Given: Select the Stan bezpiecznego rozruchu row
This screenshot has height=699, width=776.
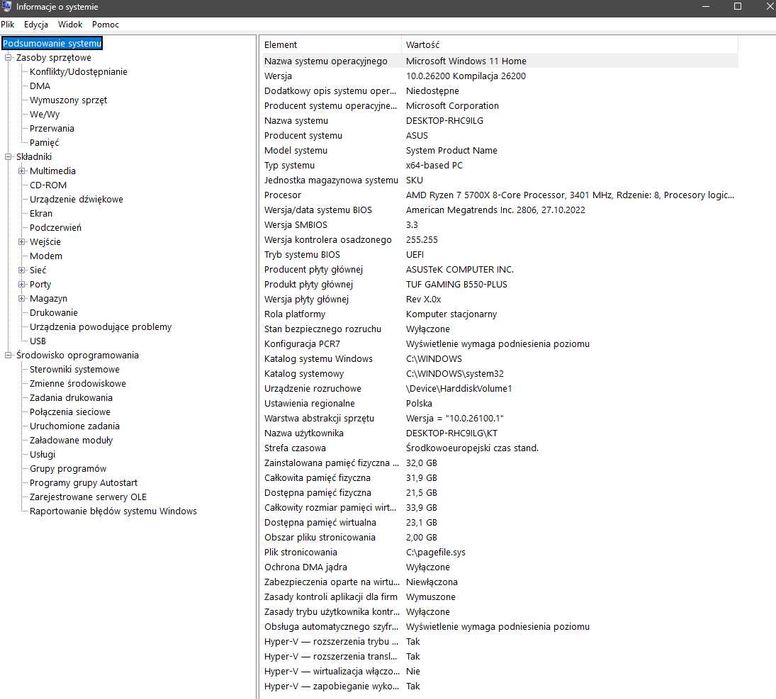Looking at the screenshot, I should [499, 329].
